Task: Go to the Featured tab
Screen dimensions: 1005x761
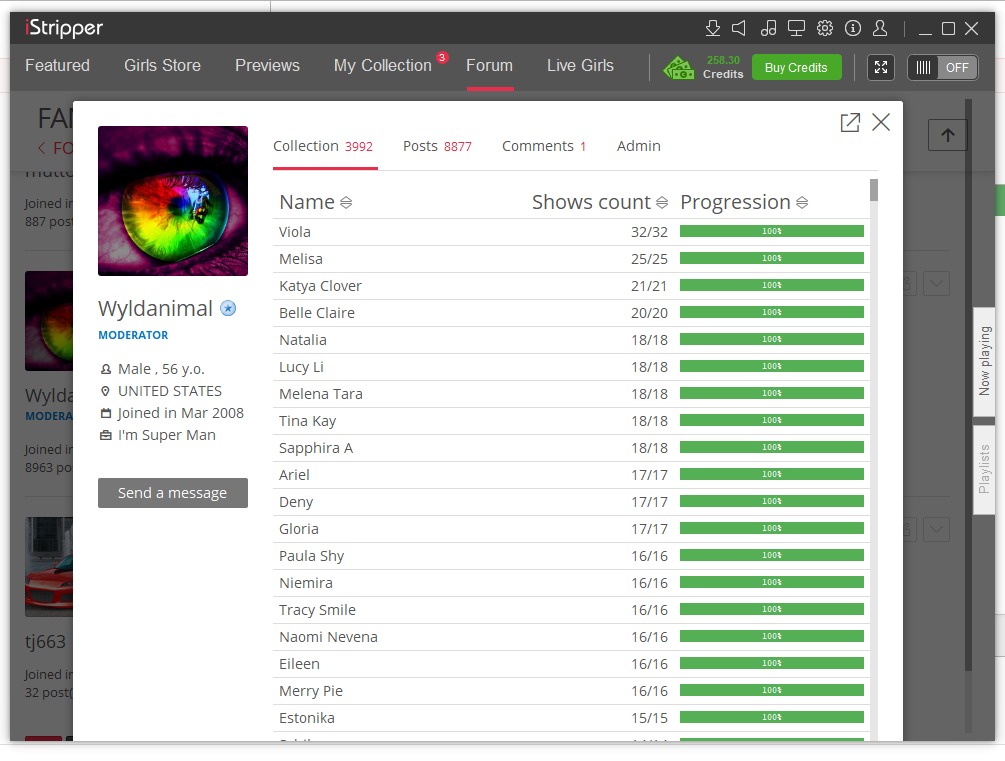Action: point(58,65)
